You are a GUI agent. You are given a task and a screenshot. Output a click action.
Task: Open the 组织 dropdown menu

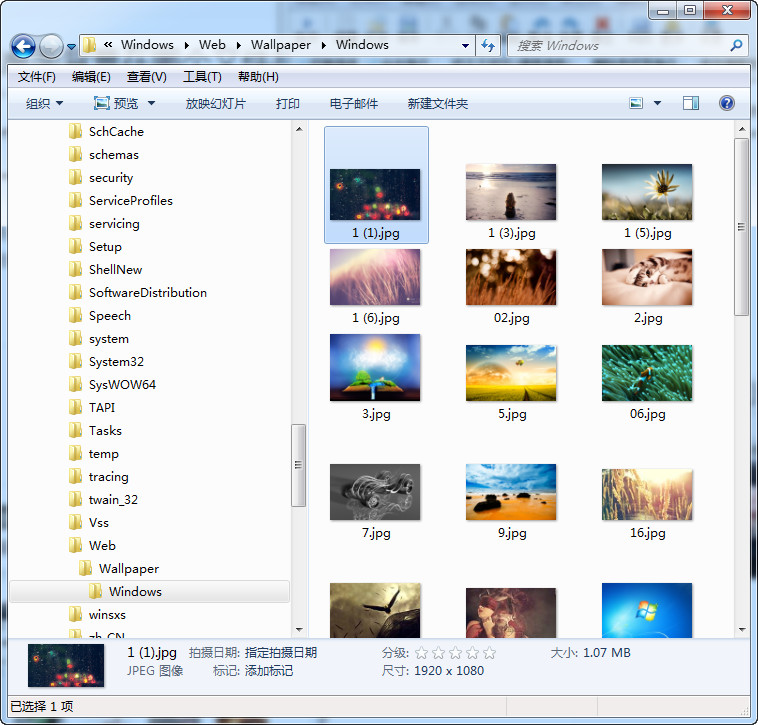pyautogui.click(x=44, y=103)
